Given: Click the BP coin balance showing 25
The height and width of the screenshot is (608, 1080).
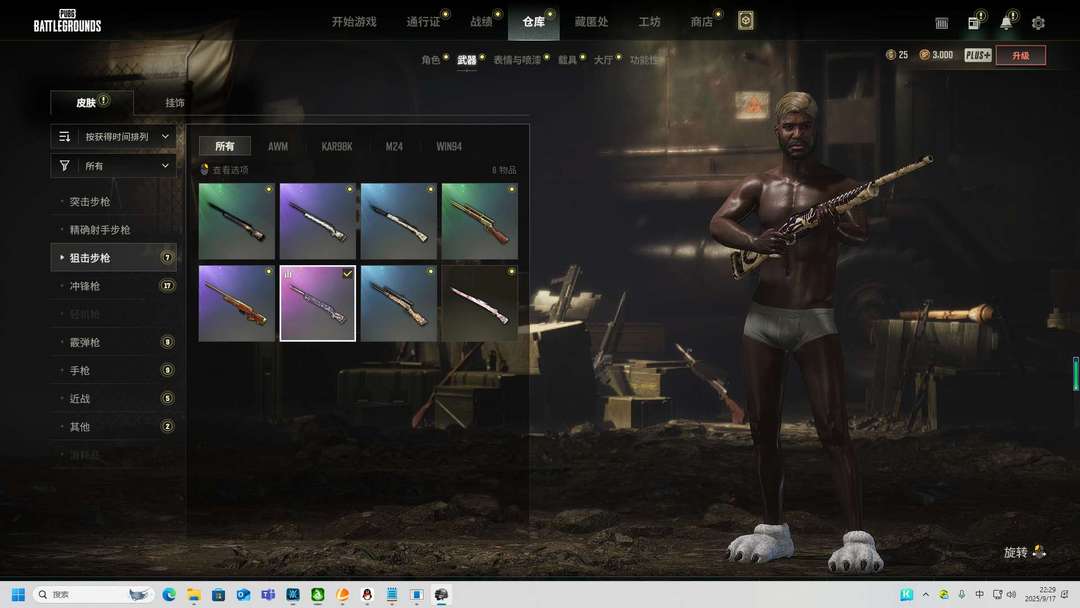Looking at the screenshot, I should click(x=897, y=55).
